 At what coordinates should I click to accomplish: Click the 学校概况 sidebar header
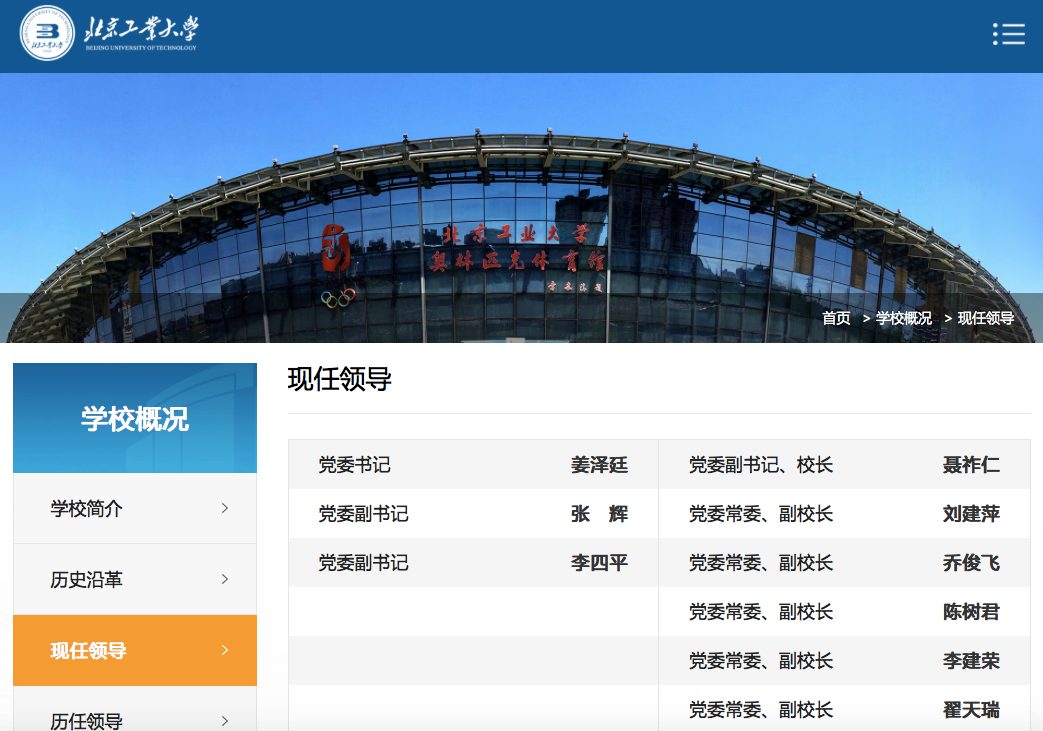135,418
